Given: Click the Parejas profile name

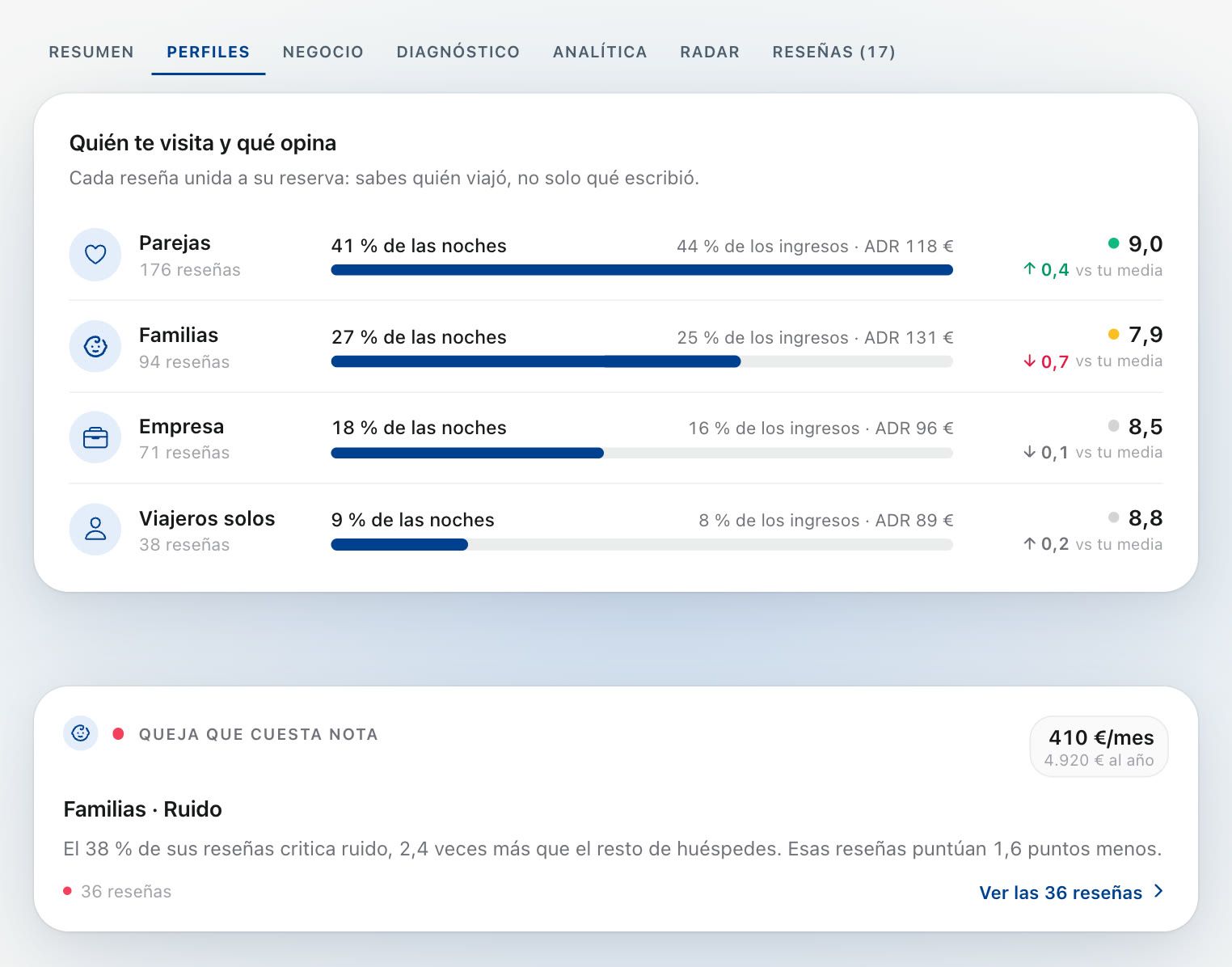Looking at the screenshot, I should click(175, 243).
